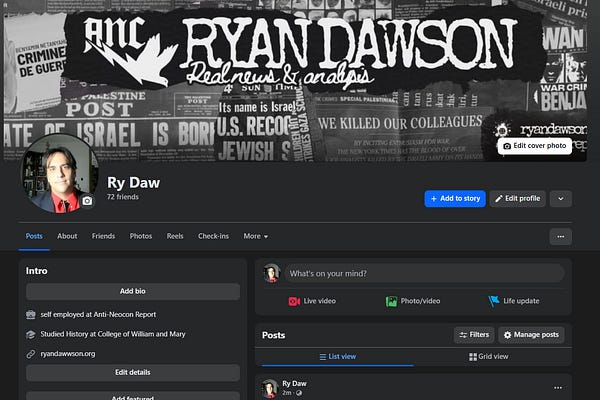The image size is (600, 400).
Task: Click the large profile picture
Action: [59, 173]
